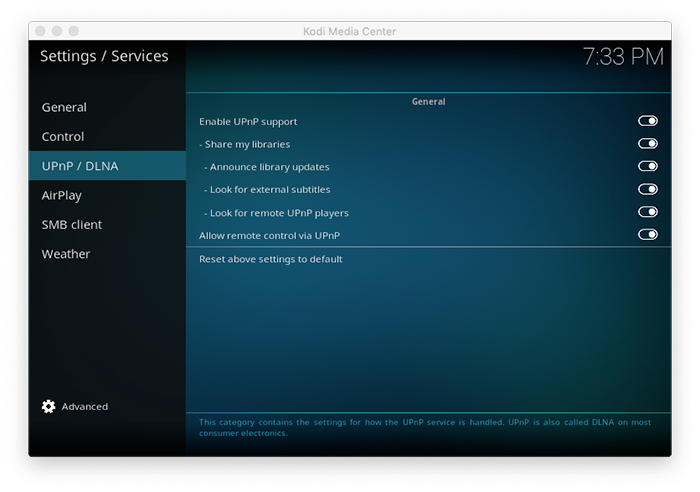This screenshot has width=700, height=492.
Task: Toggle Look for external subtitles switch
Action: pyautogui.click(x=647, y=189)
